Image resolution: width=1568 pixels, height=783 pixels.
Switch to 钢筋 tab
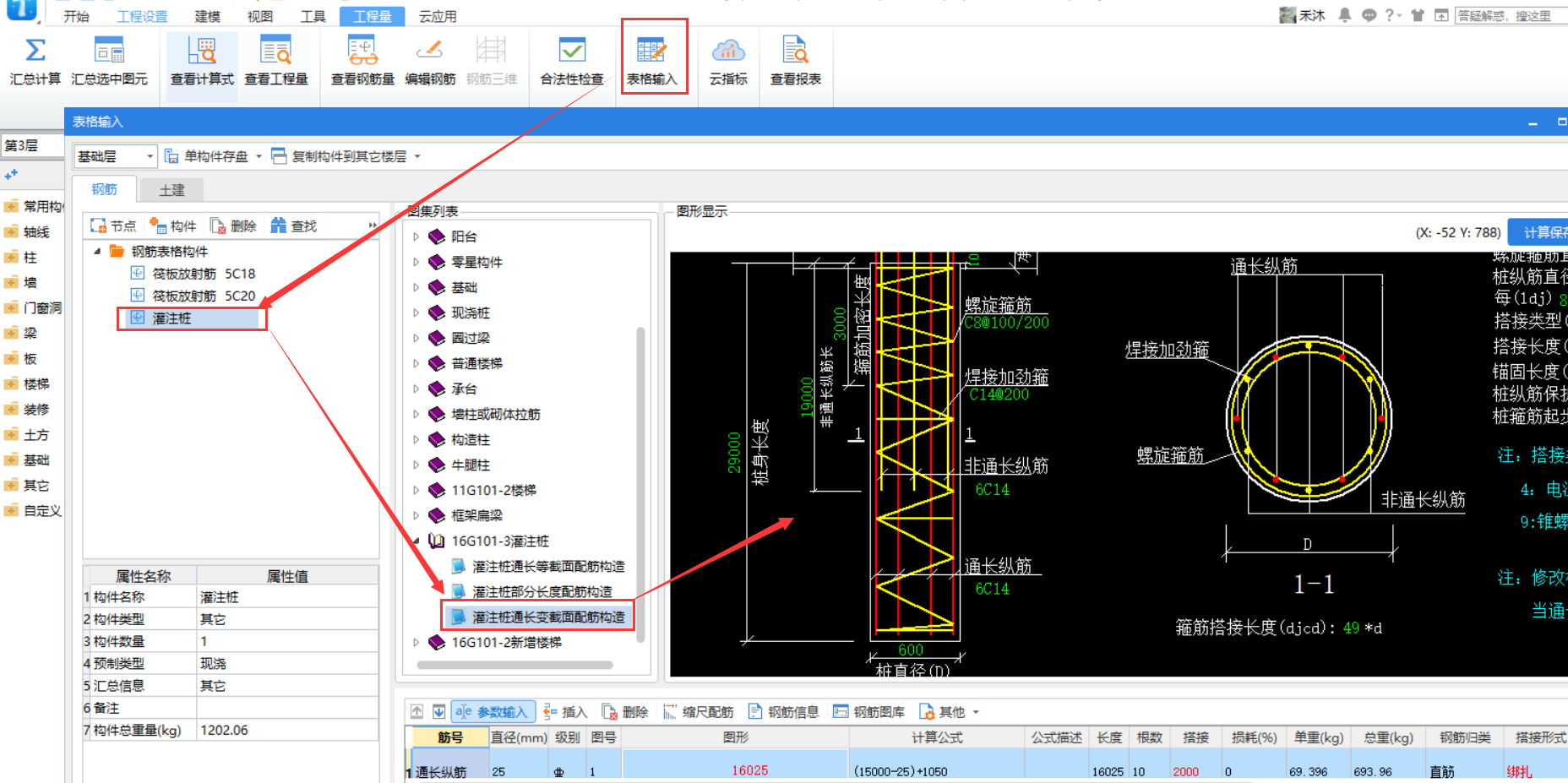click(104, 189)
